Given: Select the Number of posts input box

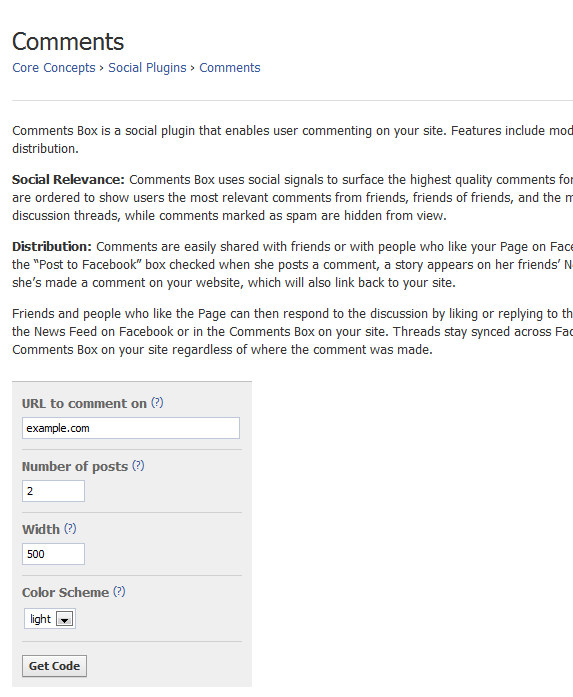Looking at the screenshot, I should click(x=53, y=491).
